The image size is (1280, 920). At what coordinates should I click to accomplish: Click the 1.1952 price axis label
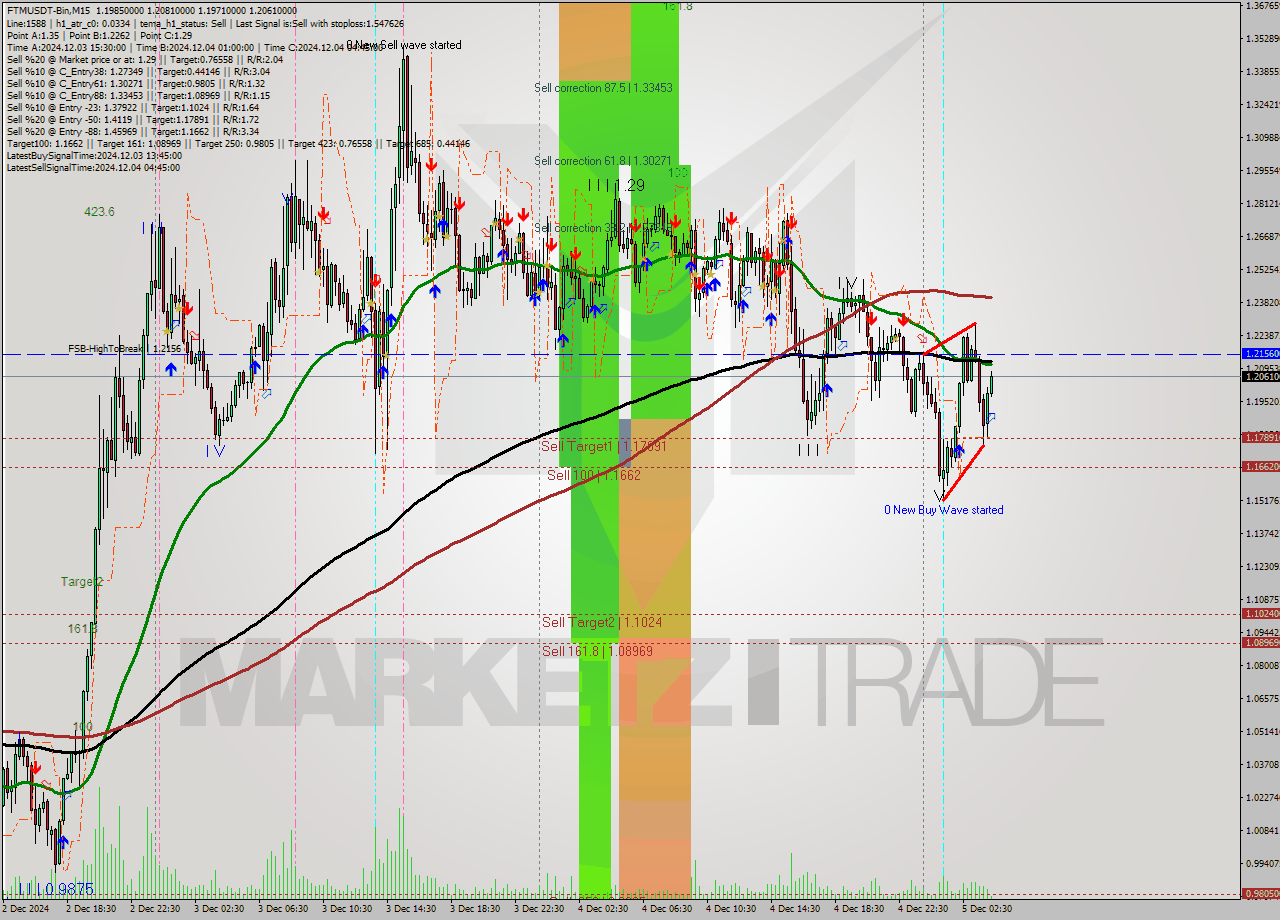pos(1262,402)
